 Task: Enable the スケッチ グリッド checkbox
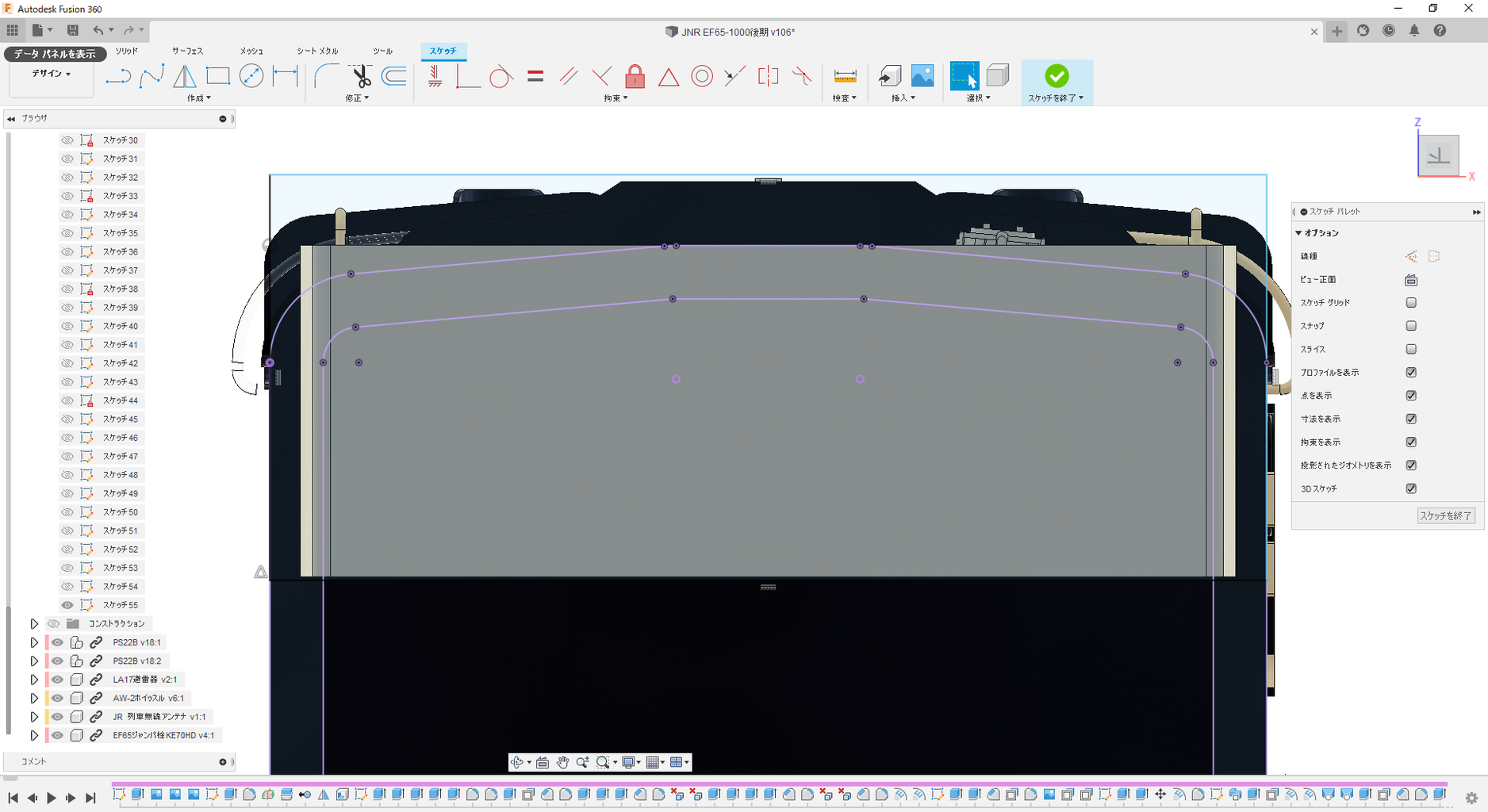coord(1411,303)
